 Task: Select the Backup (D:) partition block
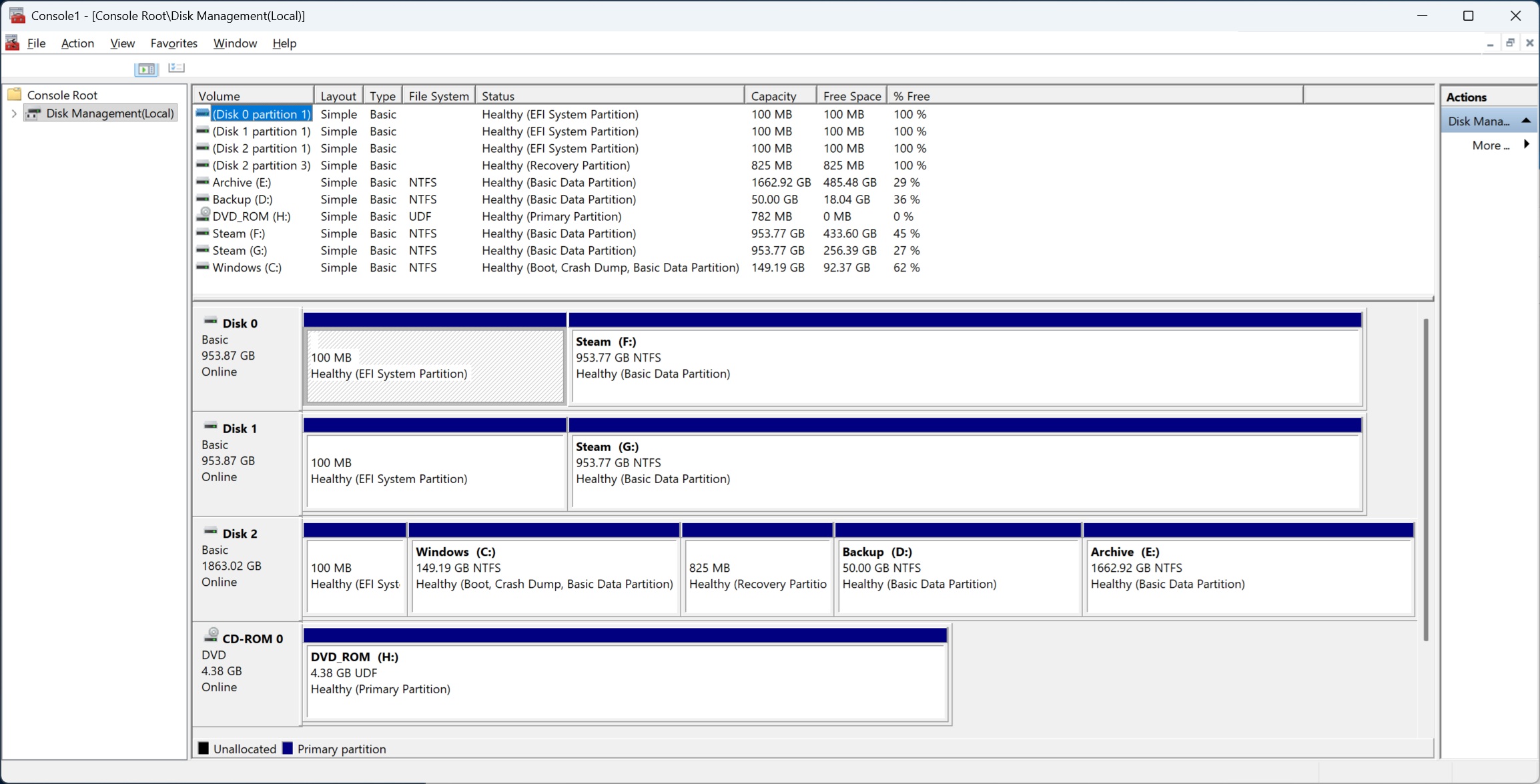coord(958,568)
